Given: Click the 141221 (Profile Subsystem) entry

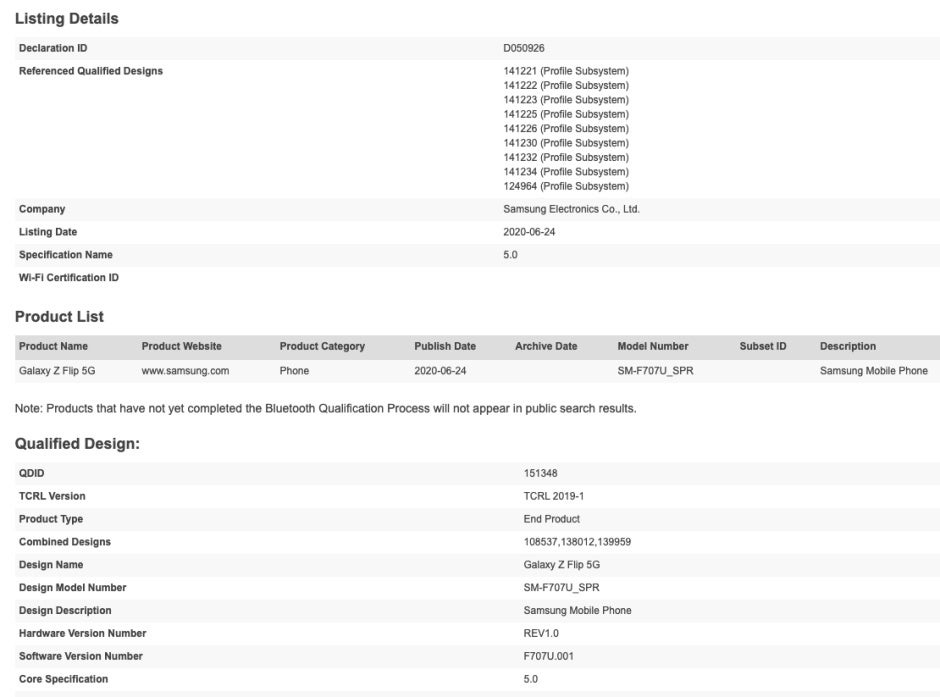Looking at the screenshot, I should (x=566, y=71).
